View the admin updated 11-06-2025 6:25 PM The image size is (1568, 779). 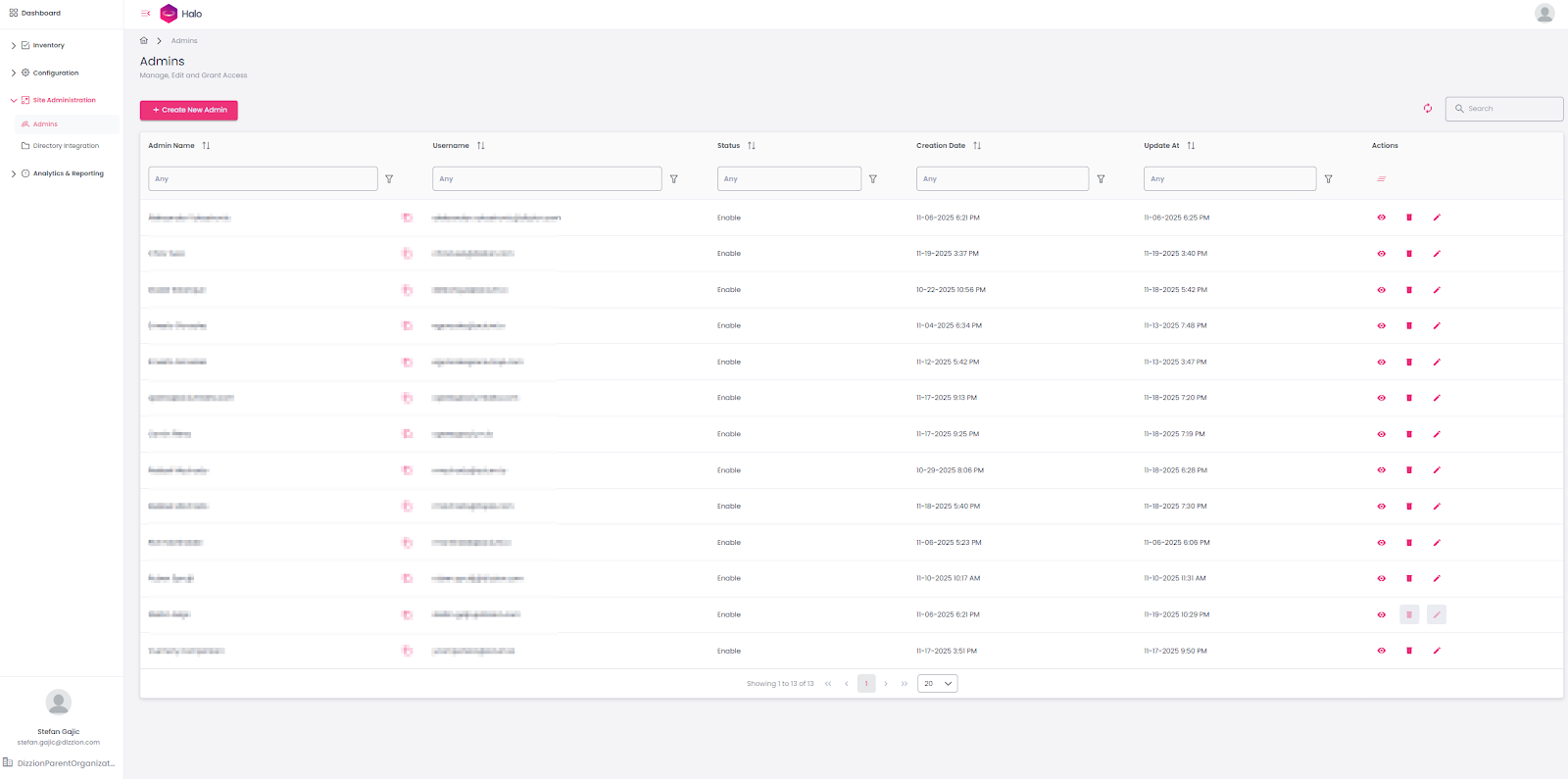pyautogui.click(x=1382, y=218)
